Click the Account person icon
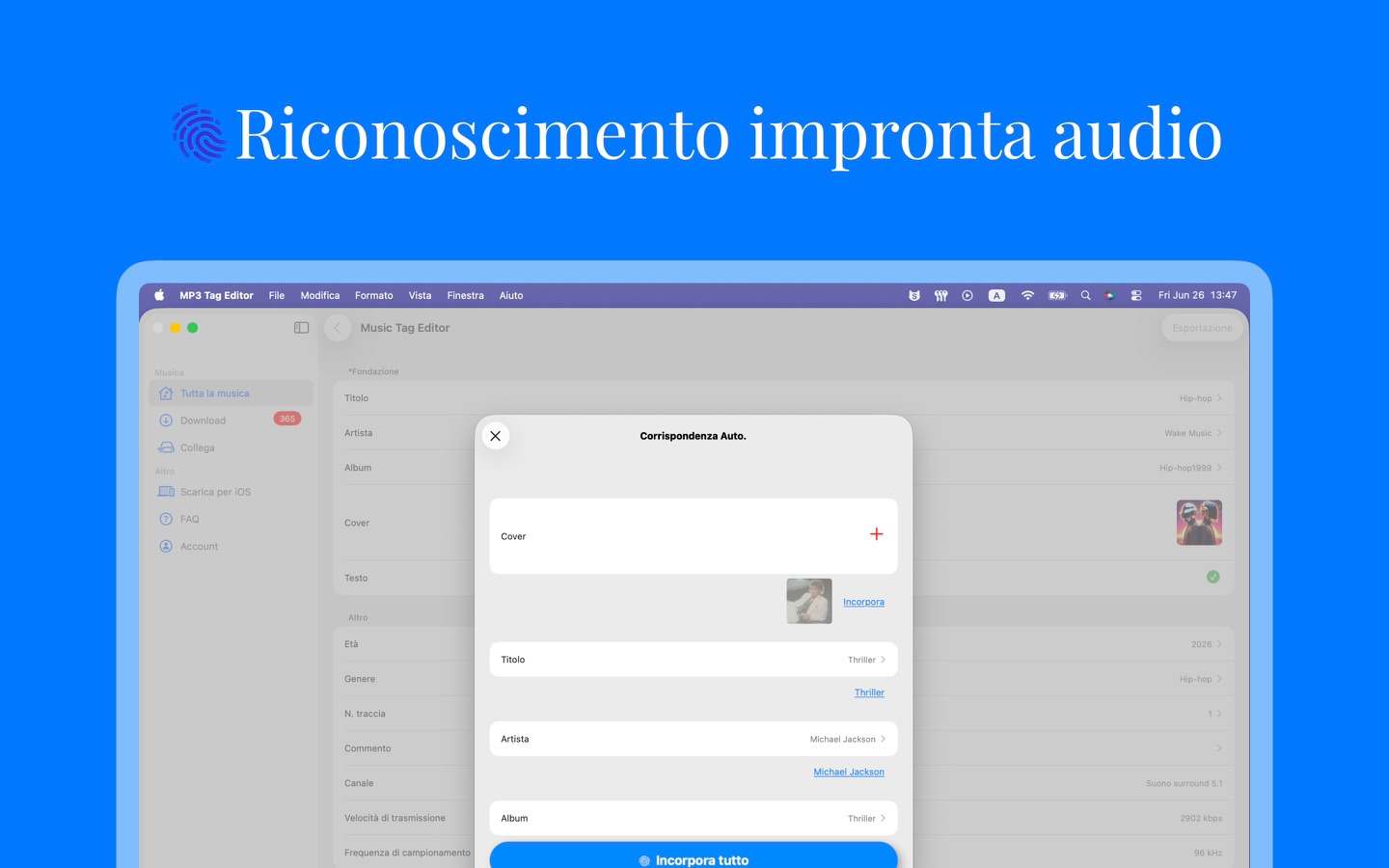Image resolution: width=1389 pixels, height=868 pixels. [x=166, y=546]
